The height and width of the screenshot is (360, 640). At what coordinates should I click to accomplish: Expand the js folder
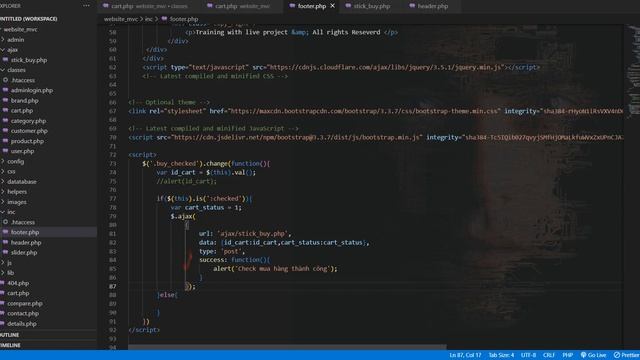point(9,262)
